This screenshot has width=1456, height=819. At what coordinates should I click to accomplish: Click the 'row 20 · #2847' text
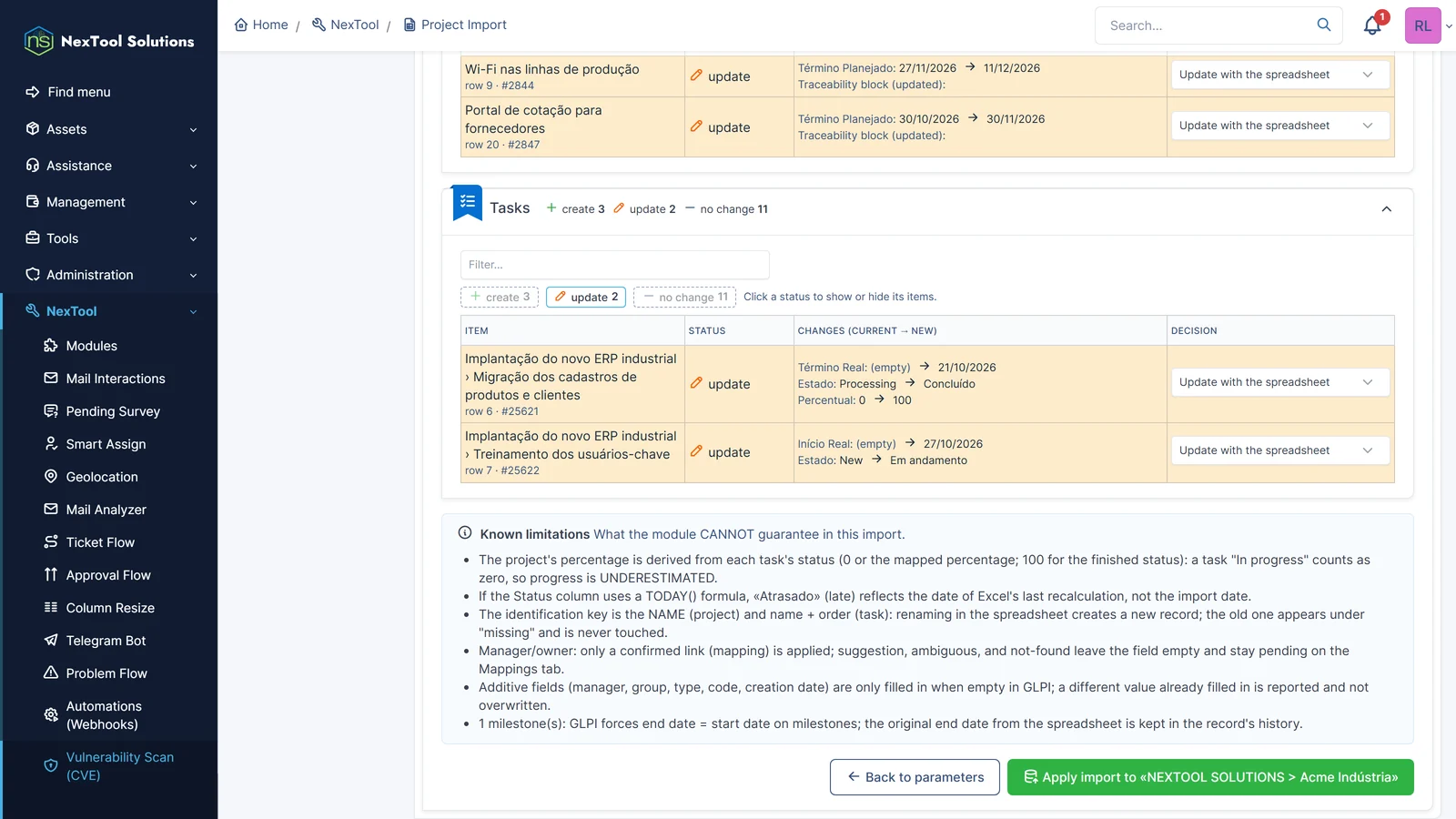(x=502, y=145)
